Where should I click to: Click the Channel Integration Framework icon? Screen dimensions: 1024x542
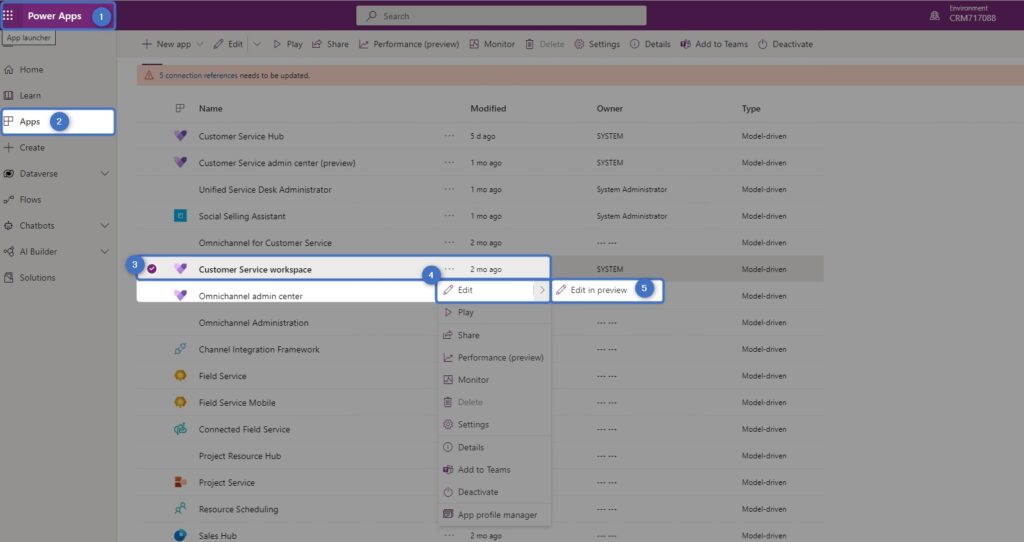180,349
